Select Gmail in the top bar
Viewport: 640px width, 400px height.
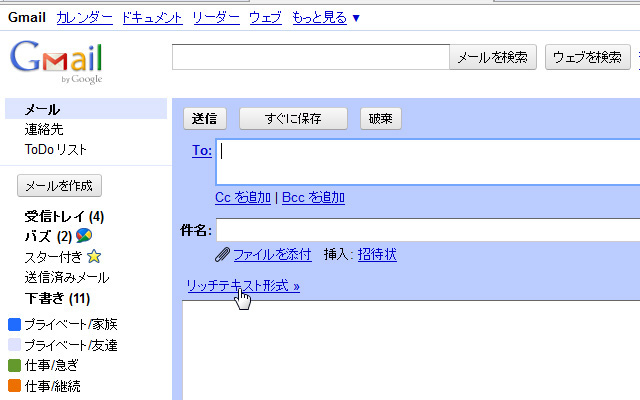(27, 18)
